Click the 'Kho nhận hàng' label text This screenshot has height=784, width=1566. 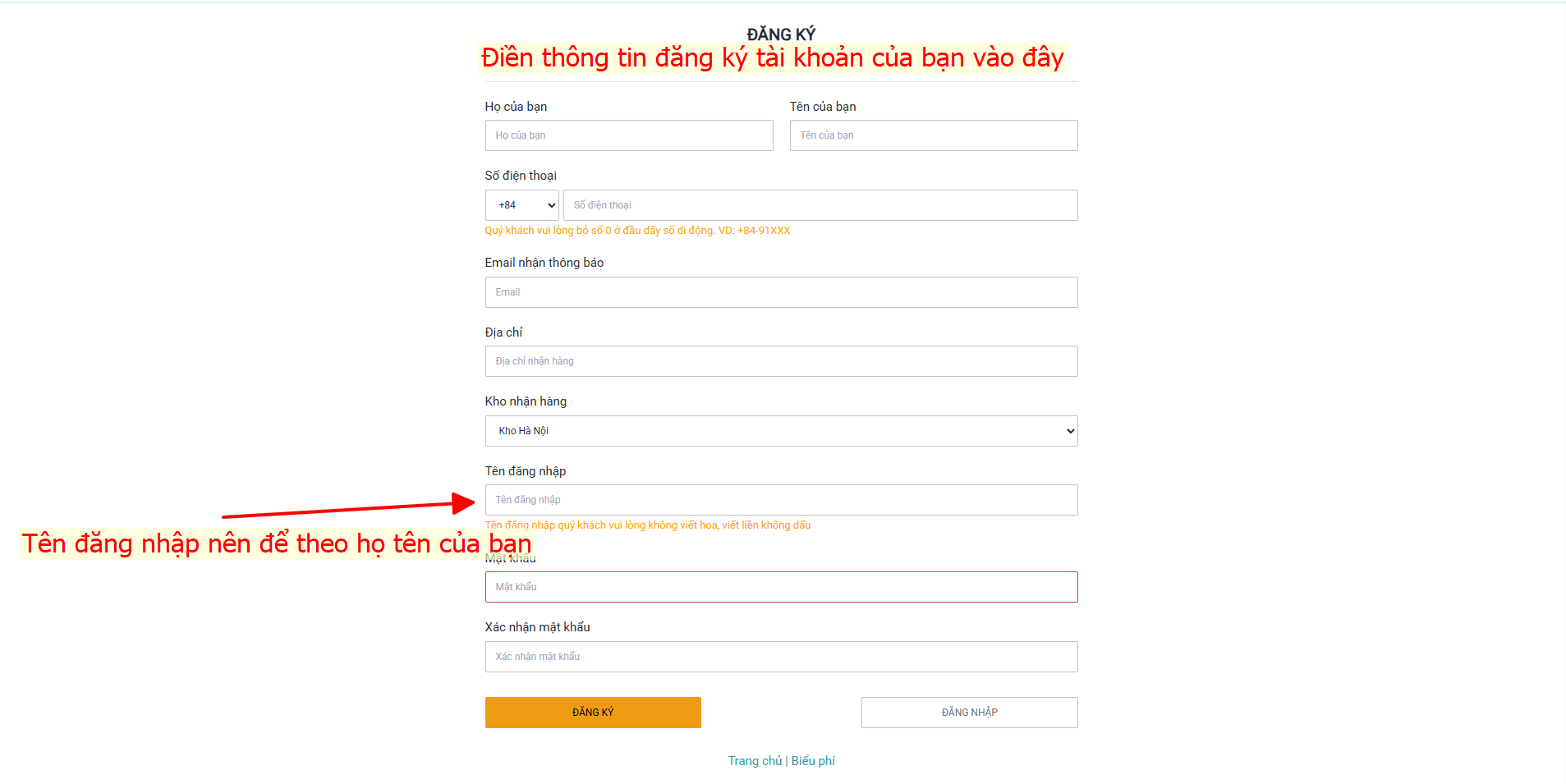(x=526, y=401)
